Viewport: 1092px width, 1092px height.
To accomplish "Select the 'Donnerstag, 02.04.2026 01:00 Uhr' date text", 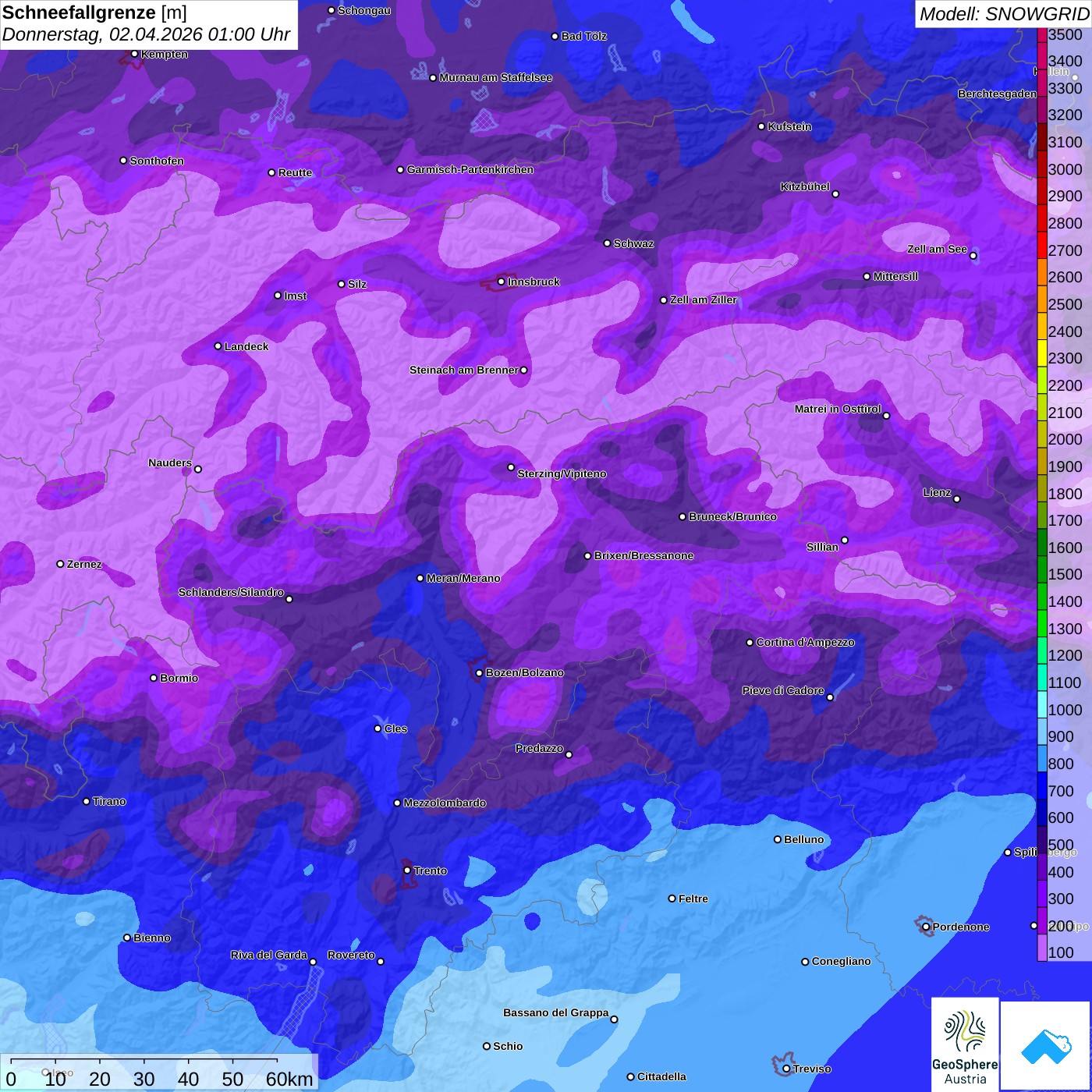I will tap(146, 35).
